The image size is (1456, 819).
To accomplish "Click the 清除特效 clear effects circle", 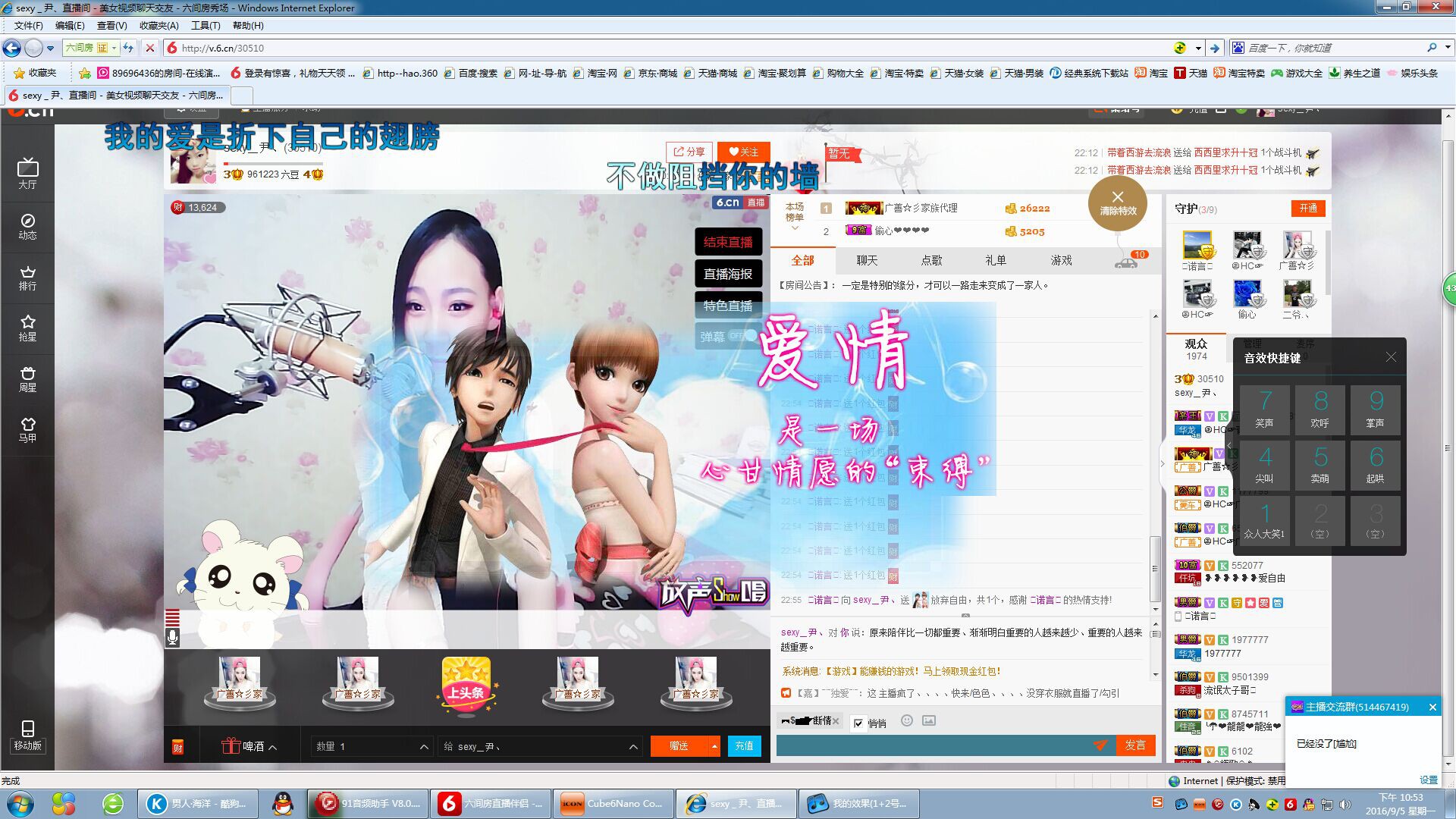I will click(x=1118, y=204).
